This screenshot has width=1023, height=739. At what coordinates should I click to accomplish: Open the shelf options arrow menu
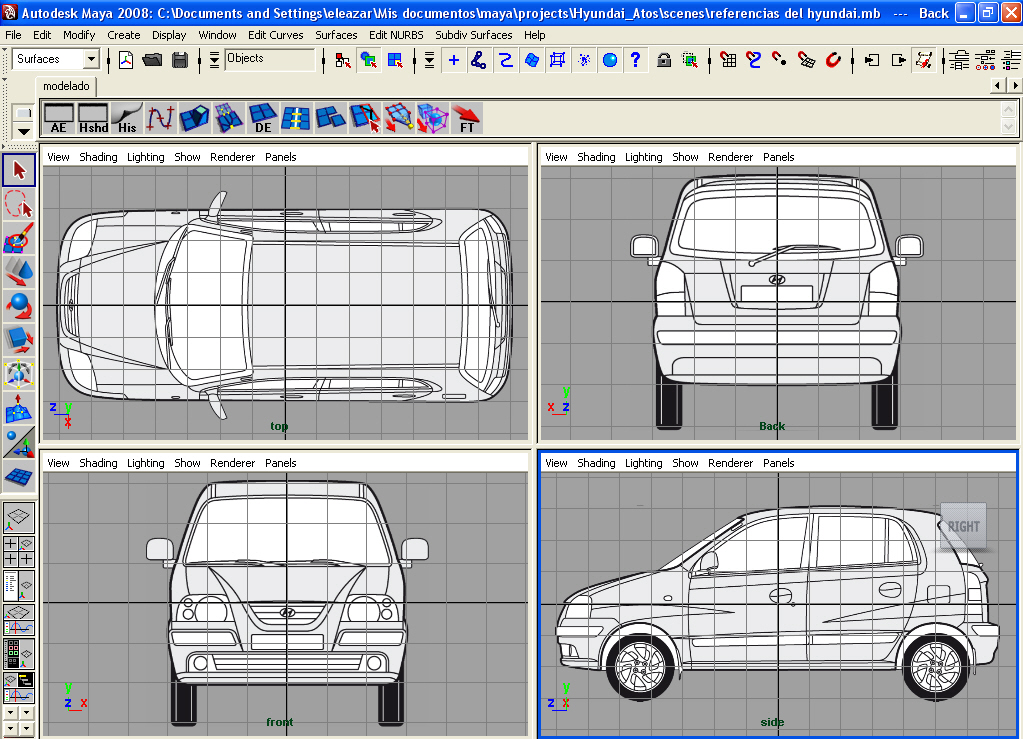(23, 131)
